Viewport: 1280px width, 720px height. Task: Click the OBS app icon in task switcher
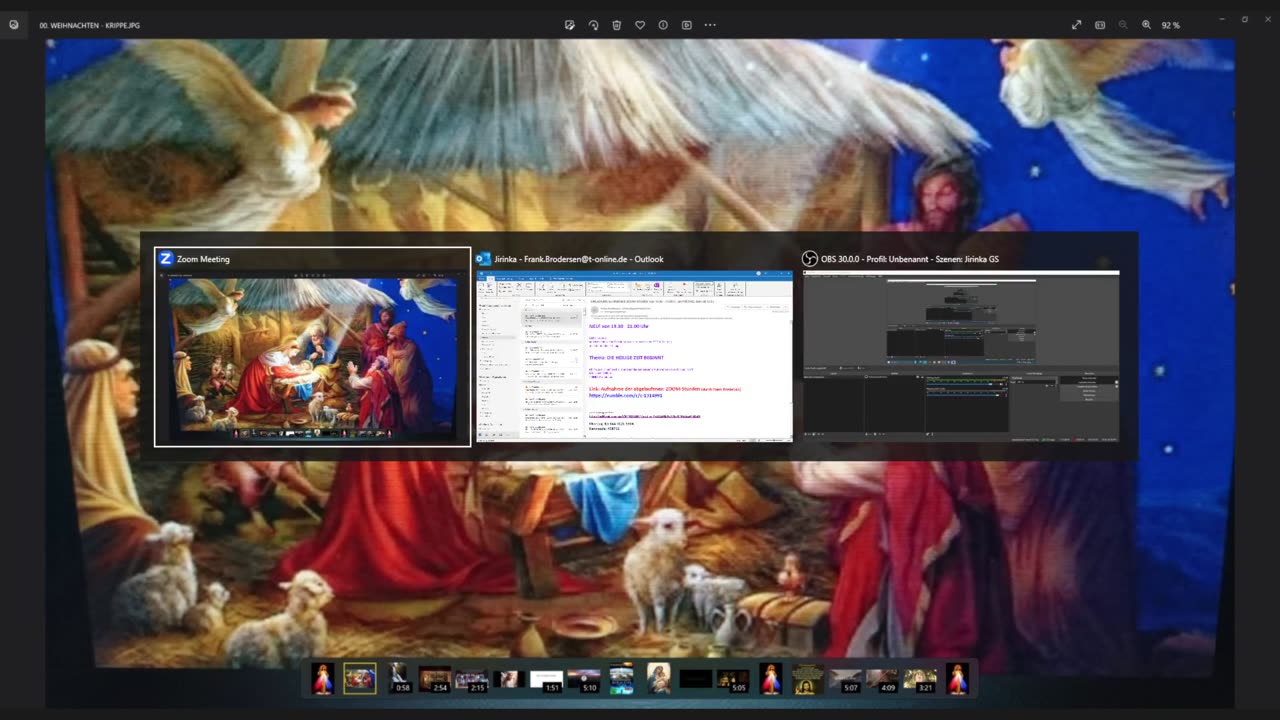(810, 259)
